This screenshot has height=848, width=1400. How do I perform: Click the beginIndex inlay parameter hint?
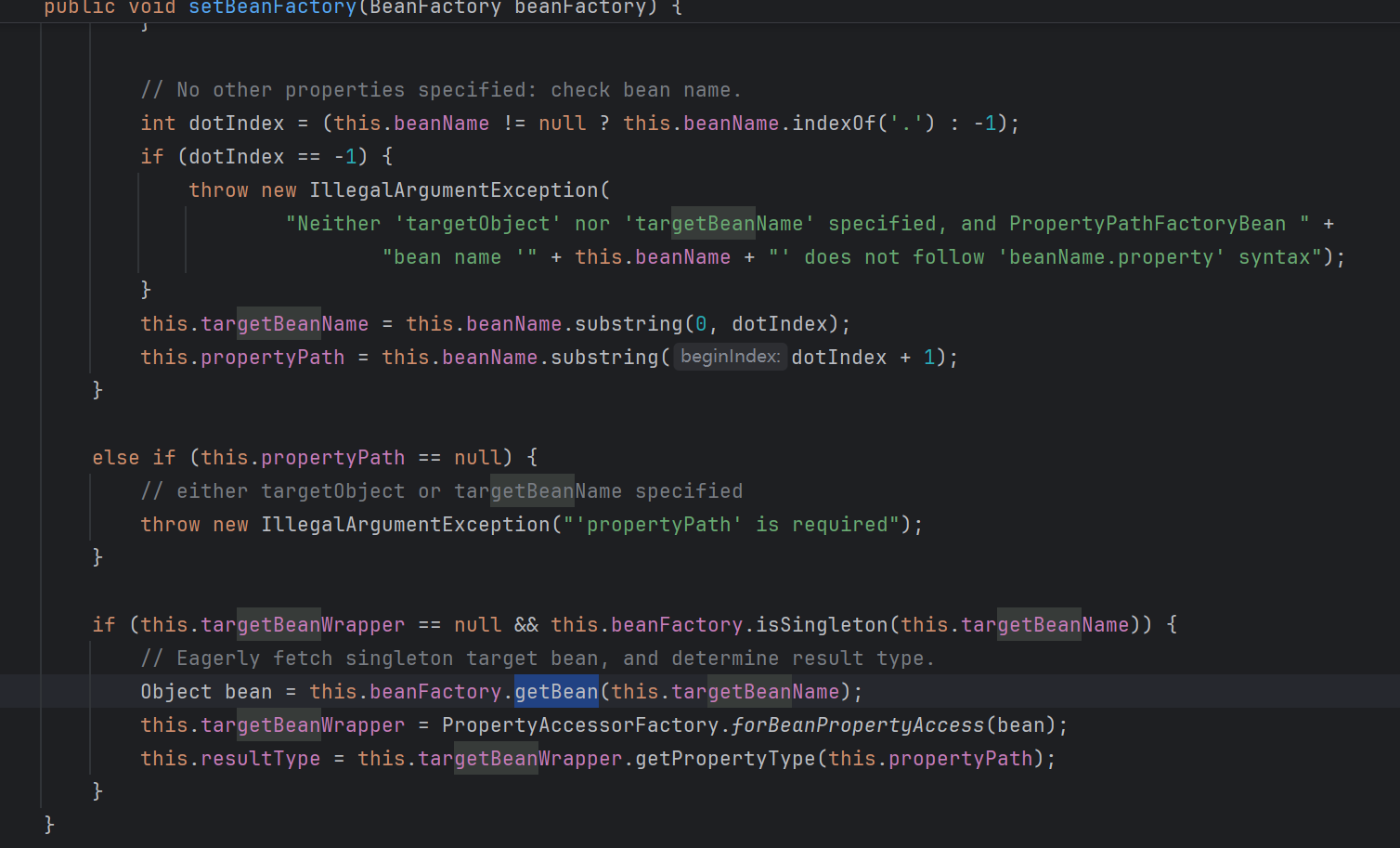point(730,357)
